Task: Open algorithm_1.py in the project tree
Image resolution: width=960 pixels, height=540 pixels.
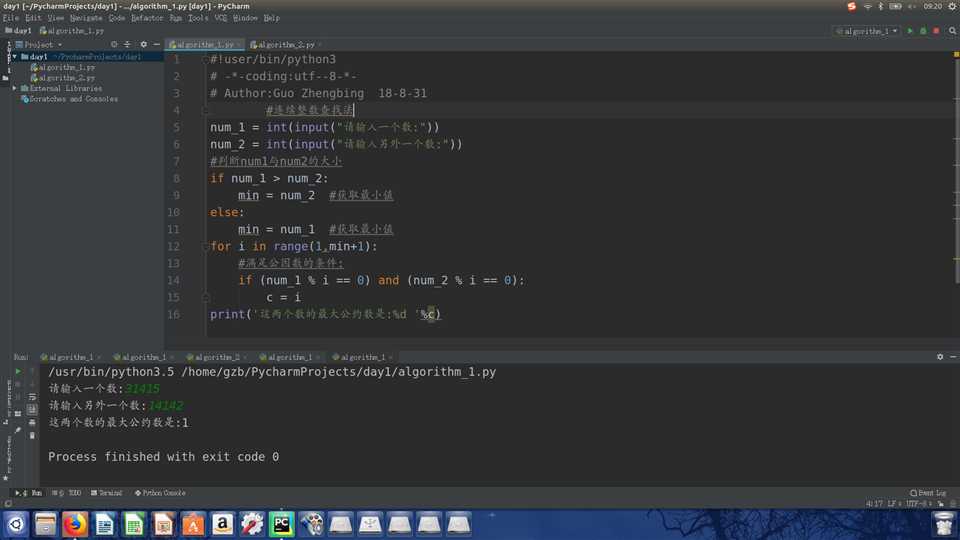Action: click(x=62, y=67)
